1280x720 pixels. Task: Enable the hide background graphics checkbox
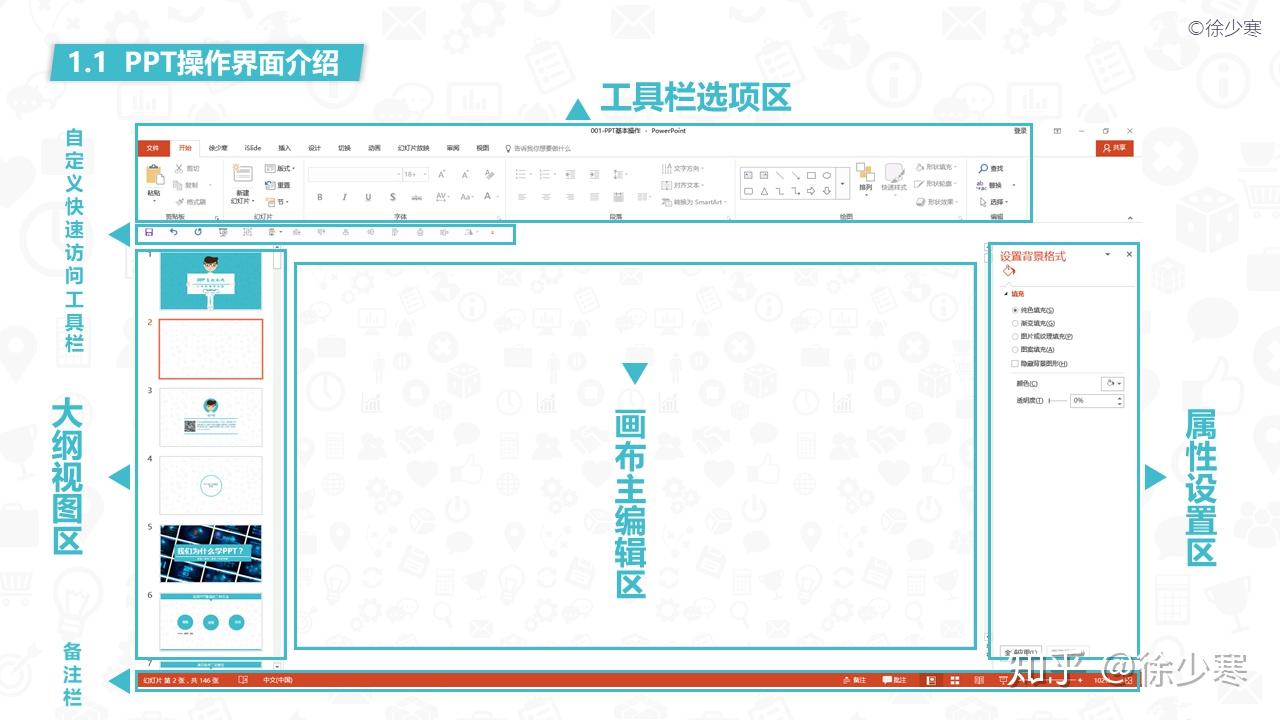coord(1013,363)
